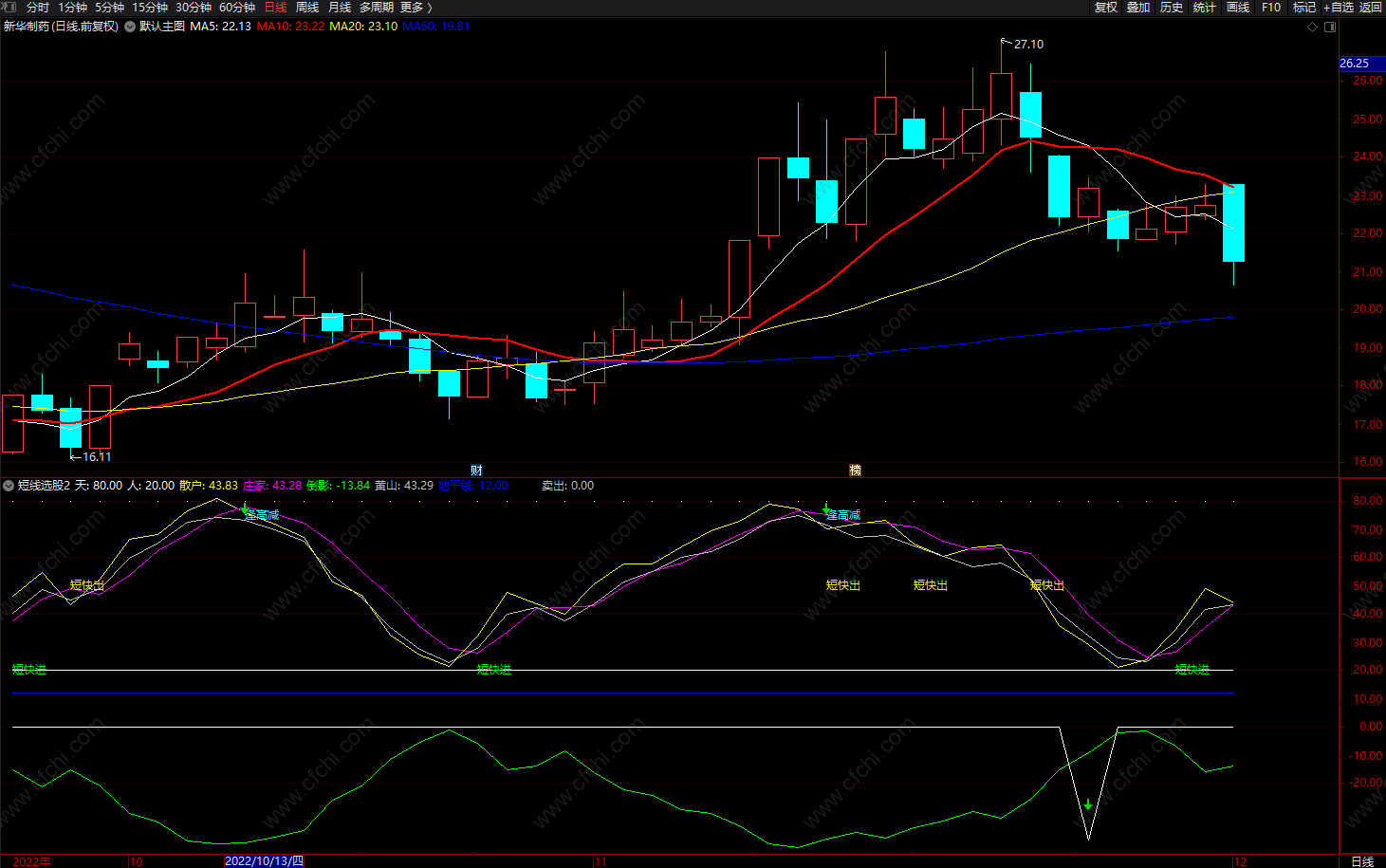Click the 财 financial marker on the date axis
The height and width of the screenshot is (868, 1386).
coord(476,471)
